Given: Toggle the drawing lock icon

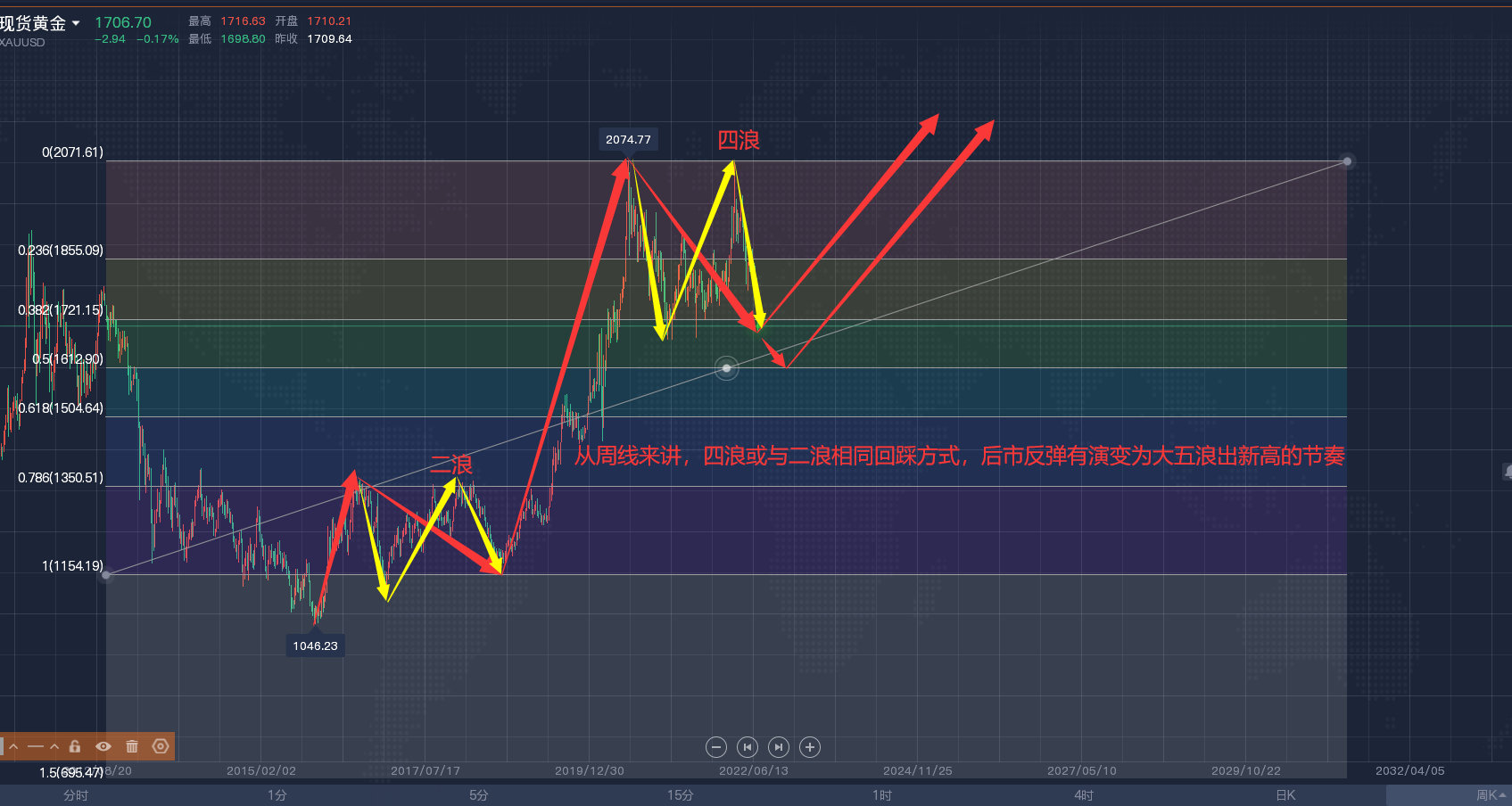Looking at the screenshot, I should click(75, 746).
